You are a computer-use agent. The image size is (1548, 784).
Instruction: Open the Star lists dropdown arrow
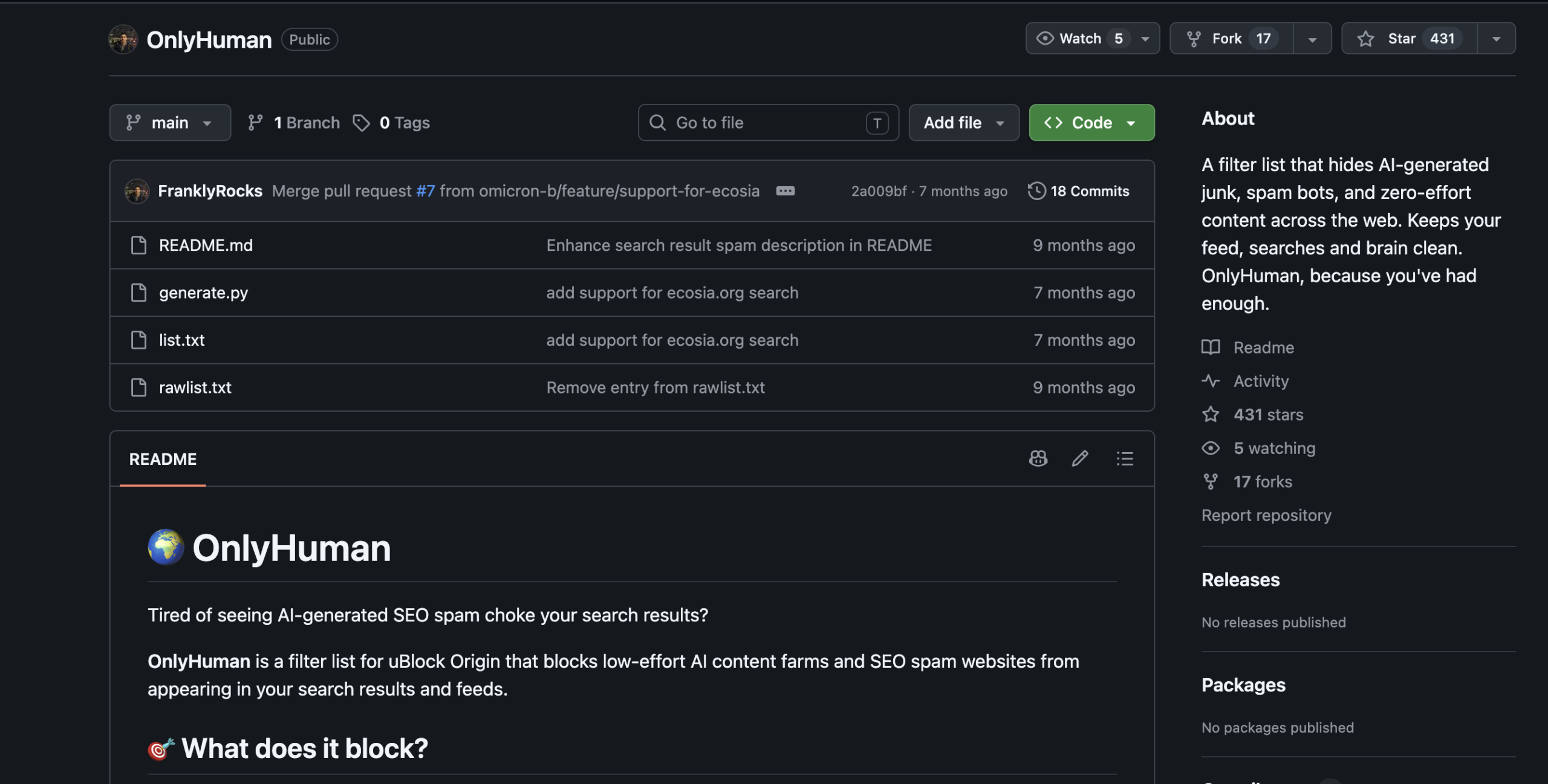1496,39
